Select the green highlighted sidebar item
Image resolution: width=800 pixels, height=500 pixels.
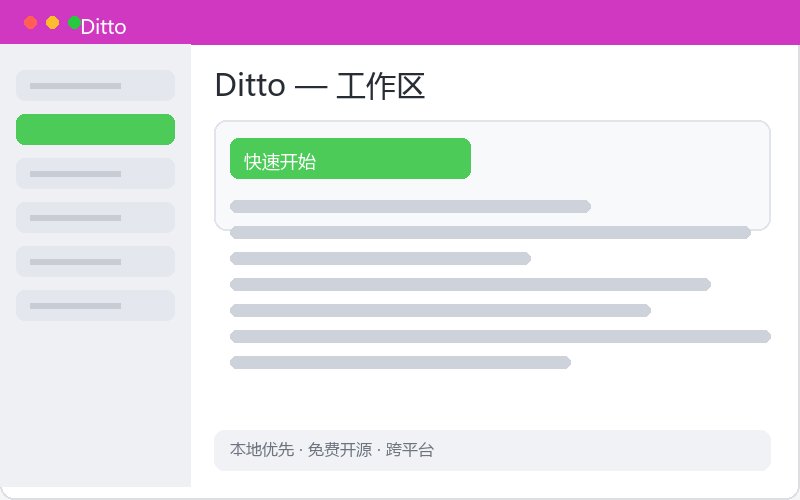[x=95, y=130]
